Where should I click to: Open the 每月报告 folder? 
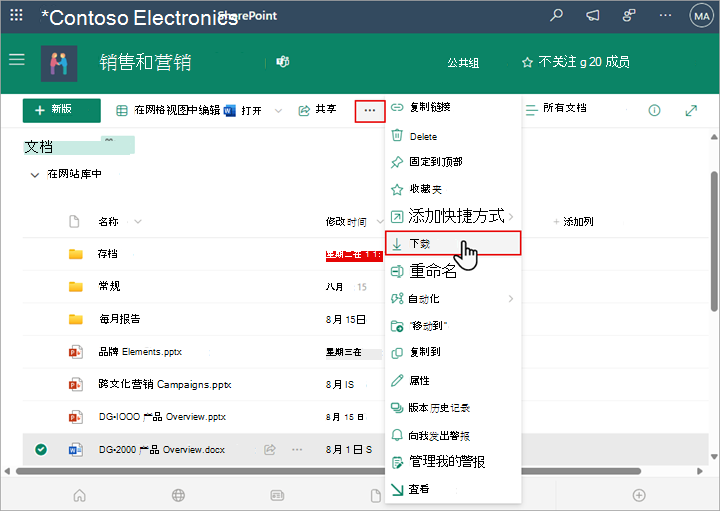point(119,319)
